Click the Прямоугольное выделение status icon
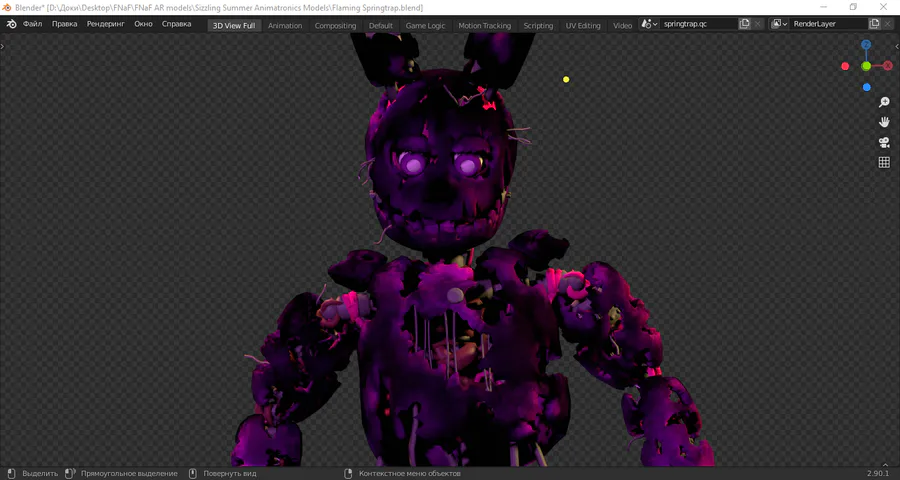This screenshot has height=480, width=900. pyautogui.click(x=70, y=473)
